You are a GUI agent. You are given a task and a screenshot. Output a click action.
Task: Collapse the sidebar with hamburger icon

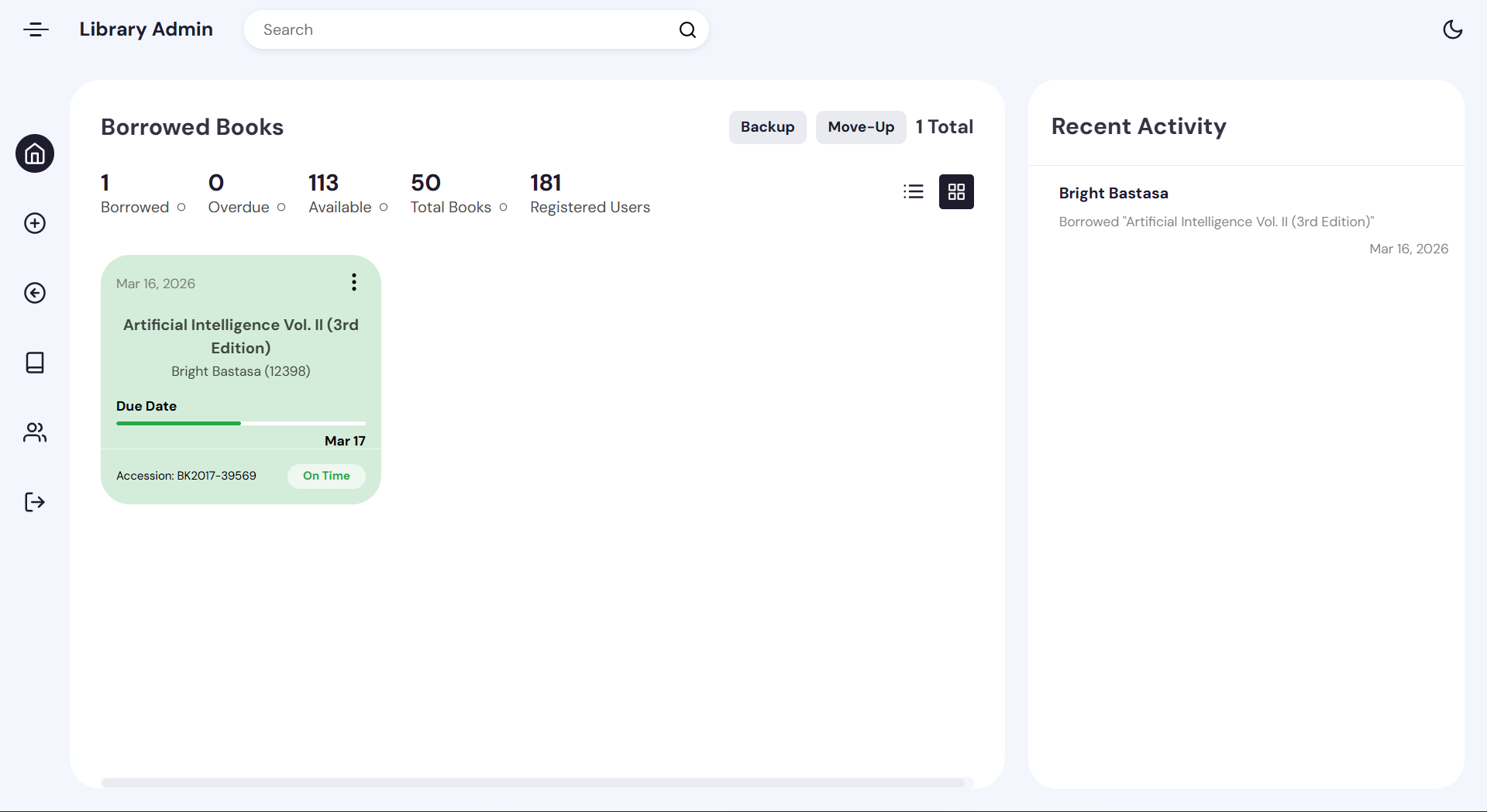[35, 29]
